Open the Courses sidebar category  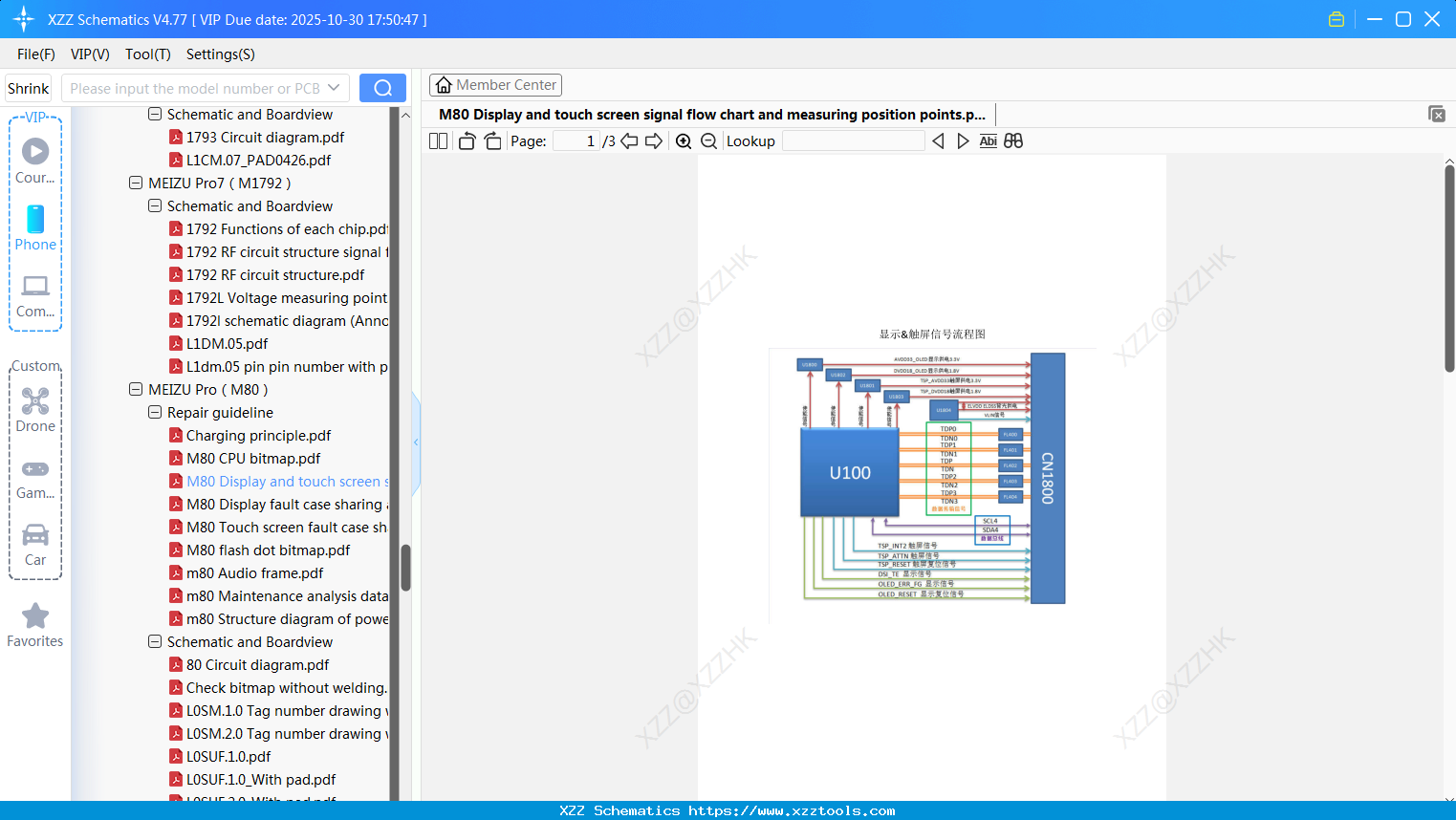tap(35, 161)
